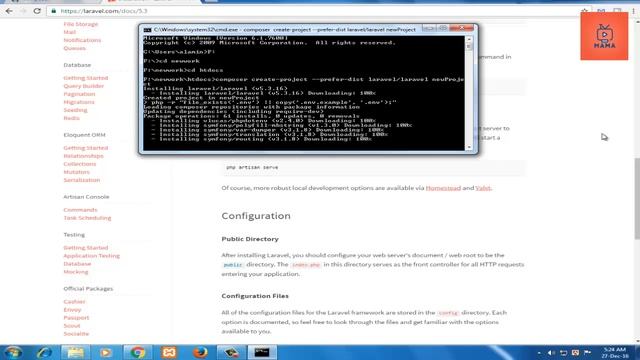Open Getting Started under Testing
This screenshot has width=640, height=360.
(86, 248)
